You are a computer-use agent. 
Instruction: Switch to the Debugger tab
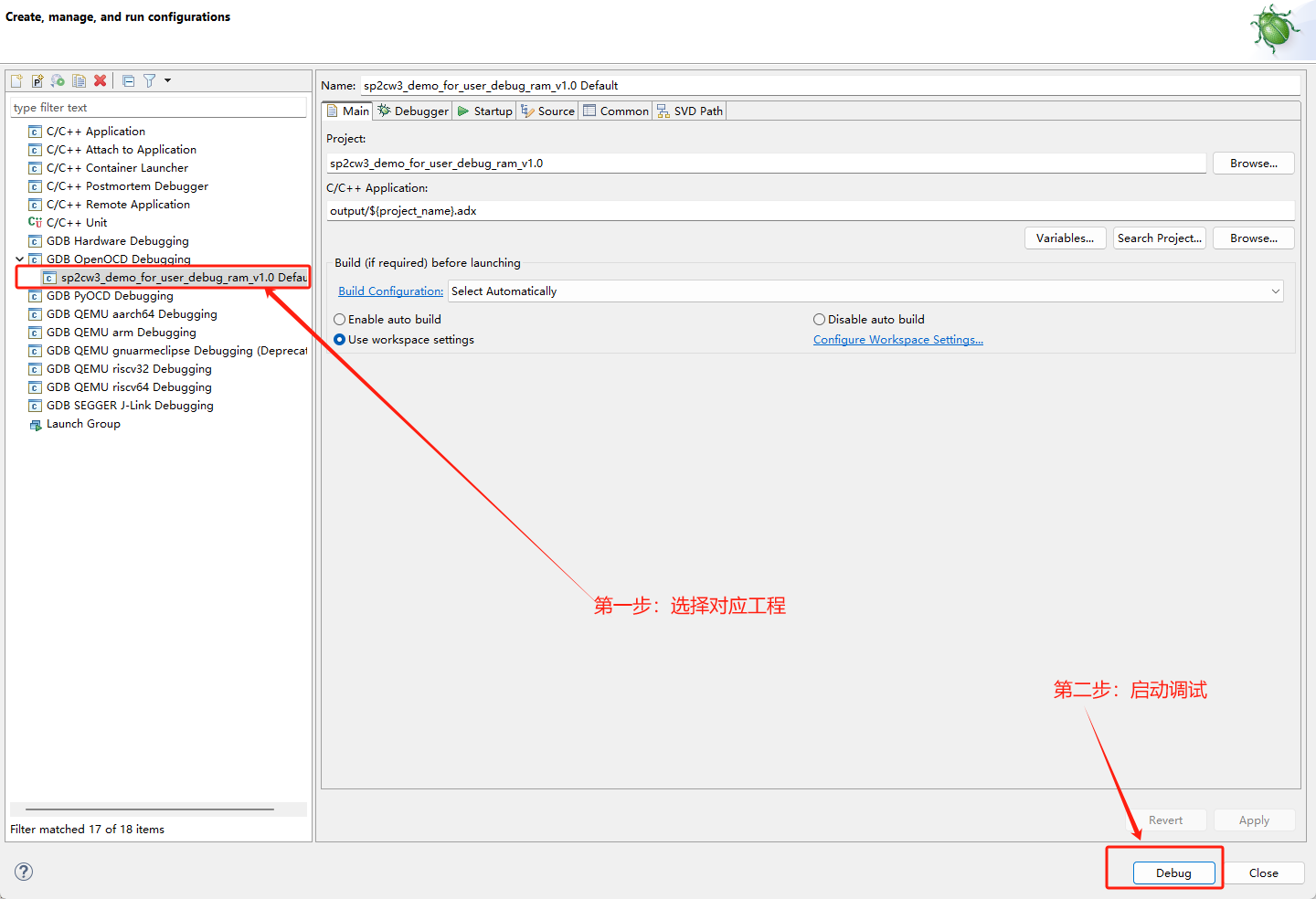click(x=414, y=111)
